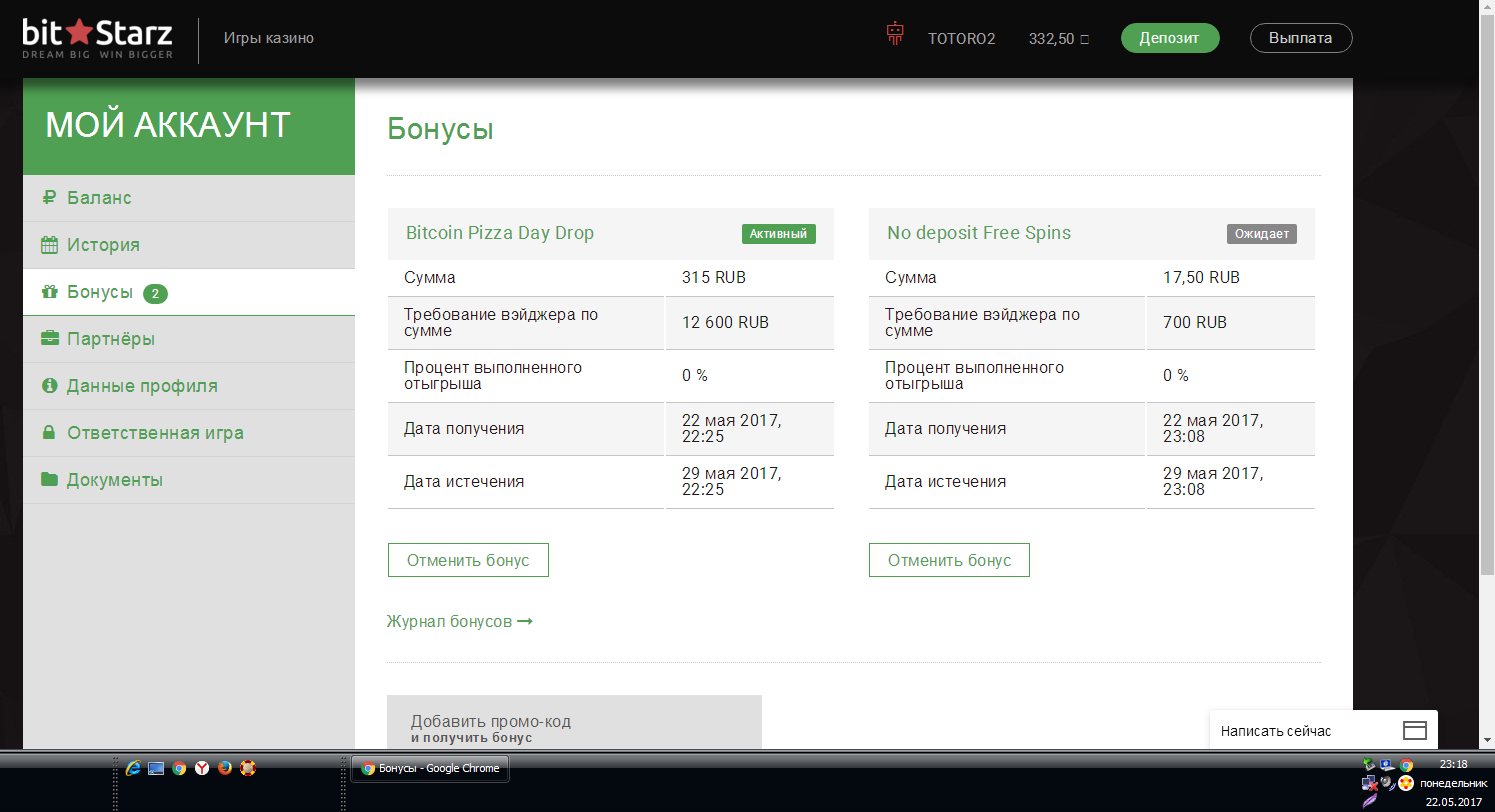
Task: Click the 22 мая 2017, 22:25 date
Action: coord(732,429)
